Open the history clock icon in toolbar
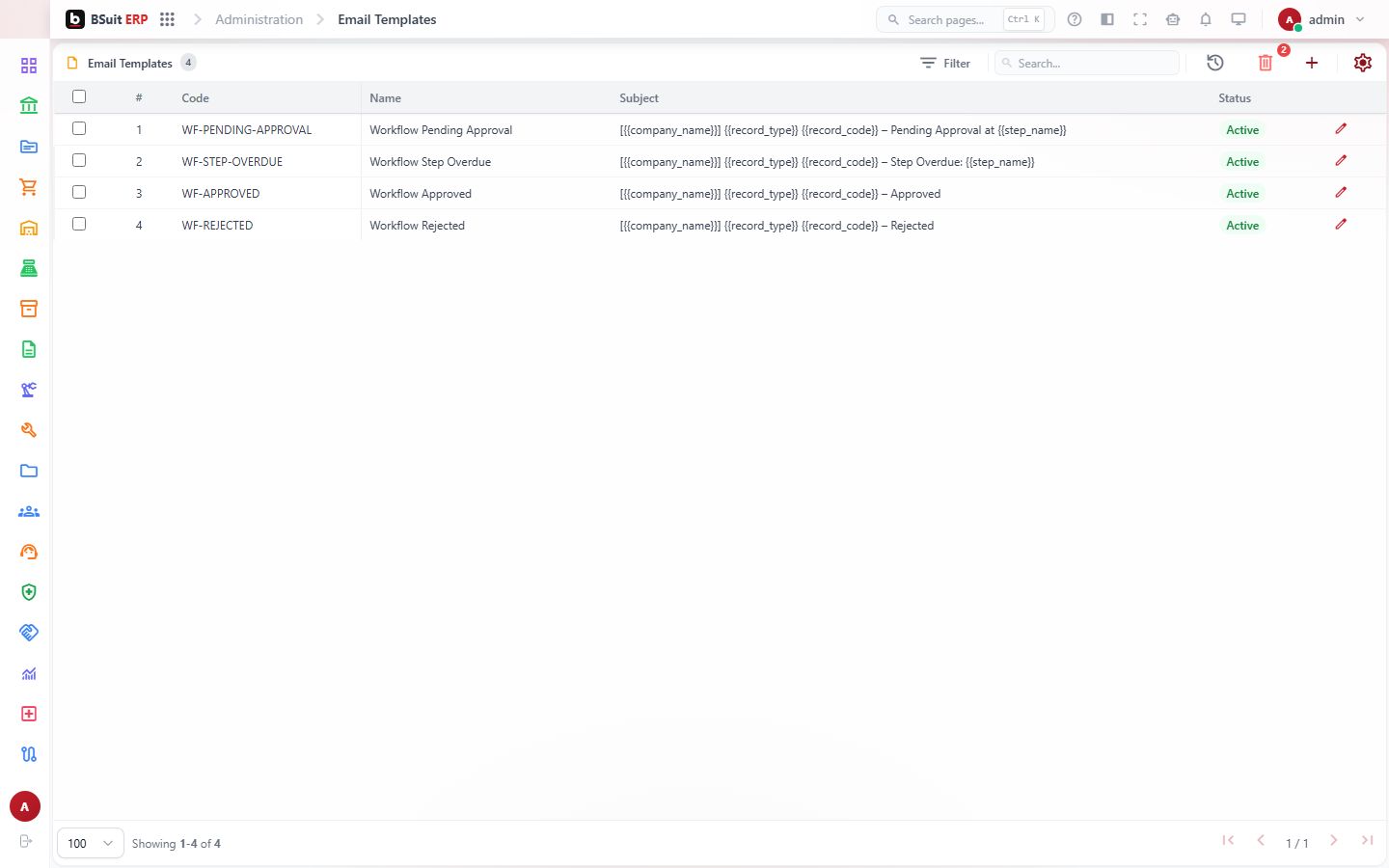This screenshot has width=1389, height=868. 1215,63
